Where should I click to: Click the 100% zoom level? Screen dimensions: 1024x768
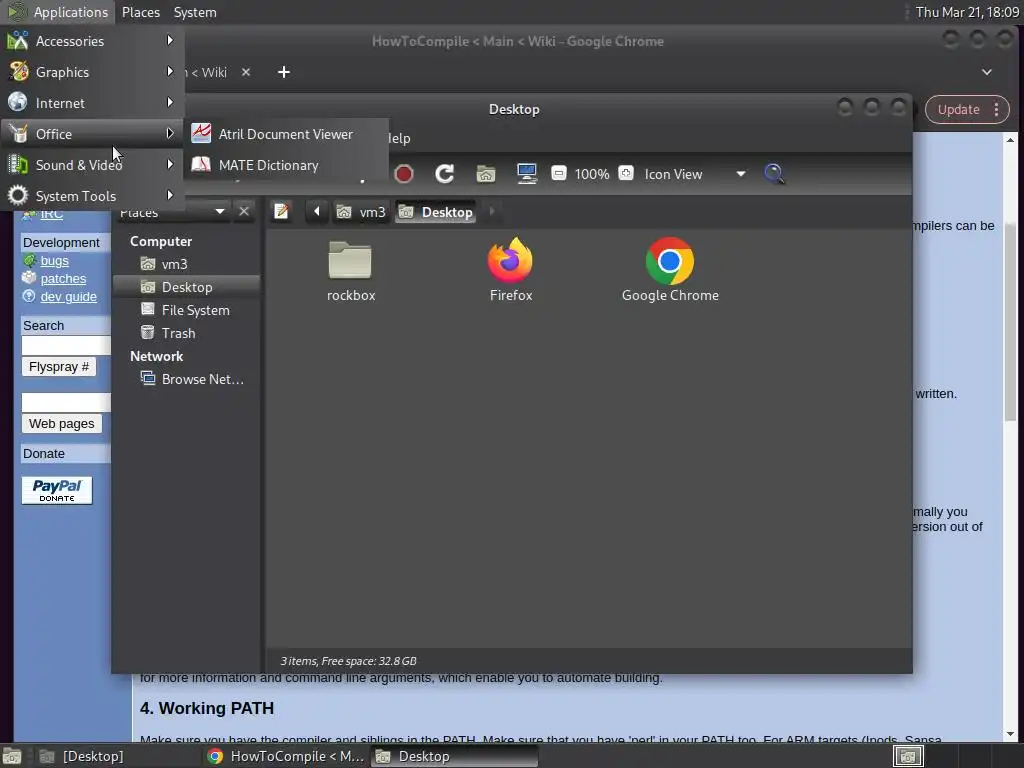click(592, 174)
